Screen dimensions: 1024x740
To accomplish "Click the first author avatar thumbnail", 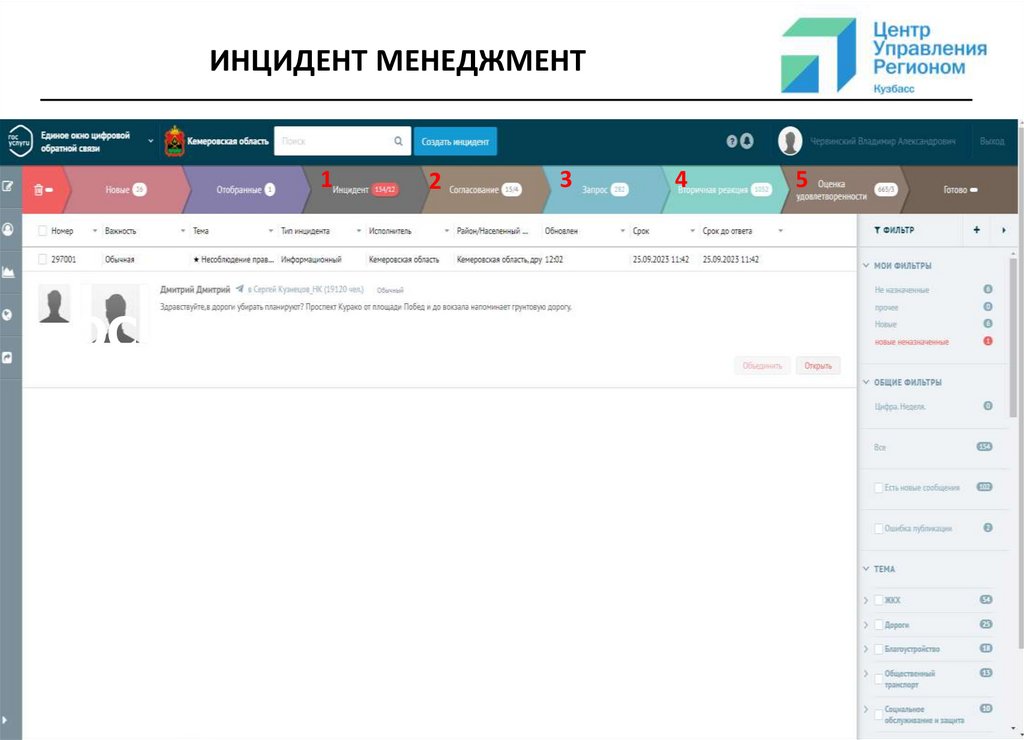I will 54,305.
